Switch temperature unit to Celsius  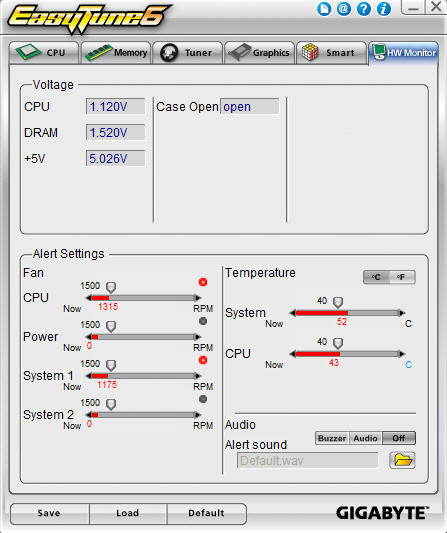[x=376, y=277]
